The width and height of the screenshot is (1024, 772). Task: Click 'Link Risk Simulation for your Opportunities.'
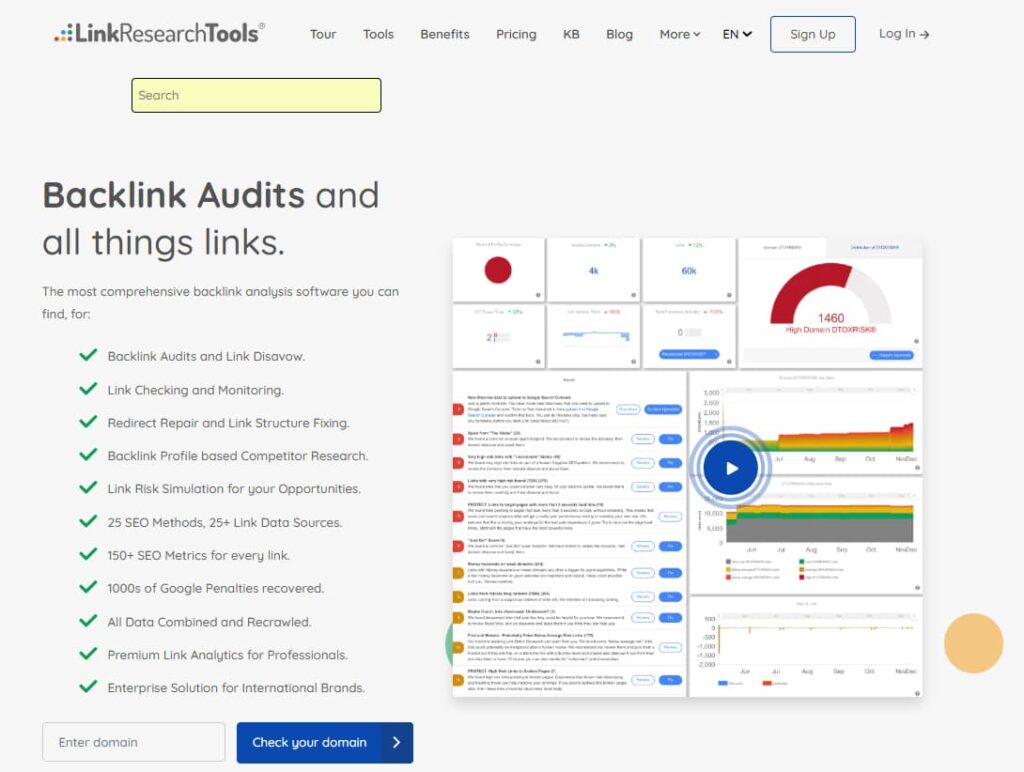[234, 489]
